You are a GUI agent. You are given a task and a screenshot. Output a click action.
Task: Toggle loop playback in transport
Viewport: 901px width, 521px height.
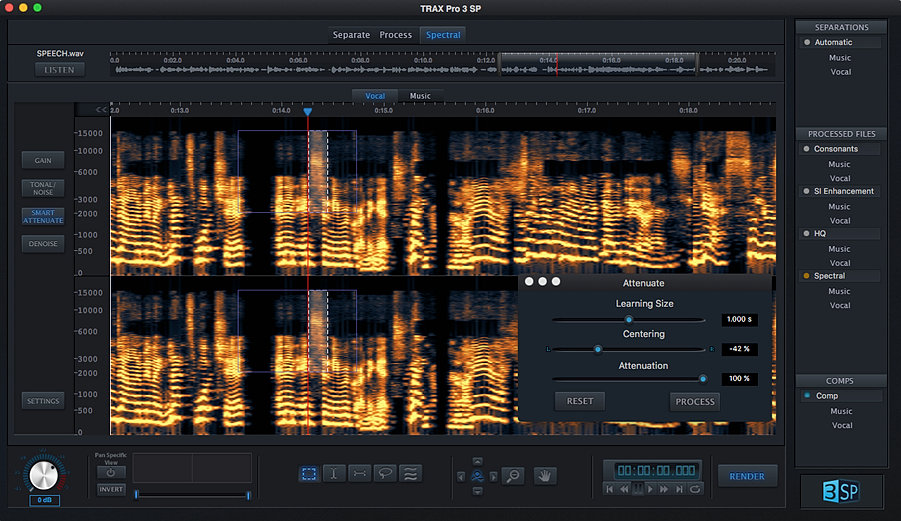coord(695,489)
